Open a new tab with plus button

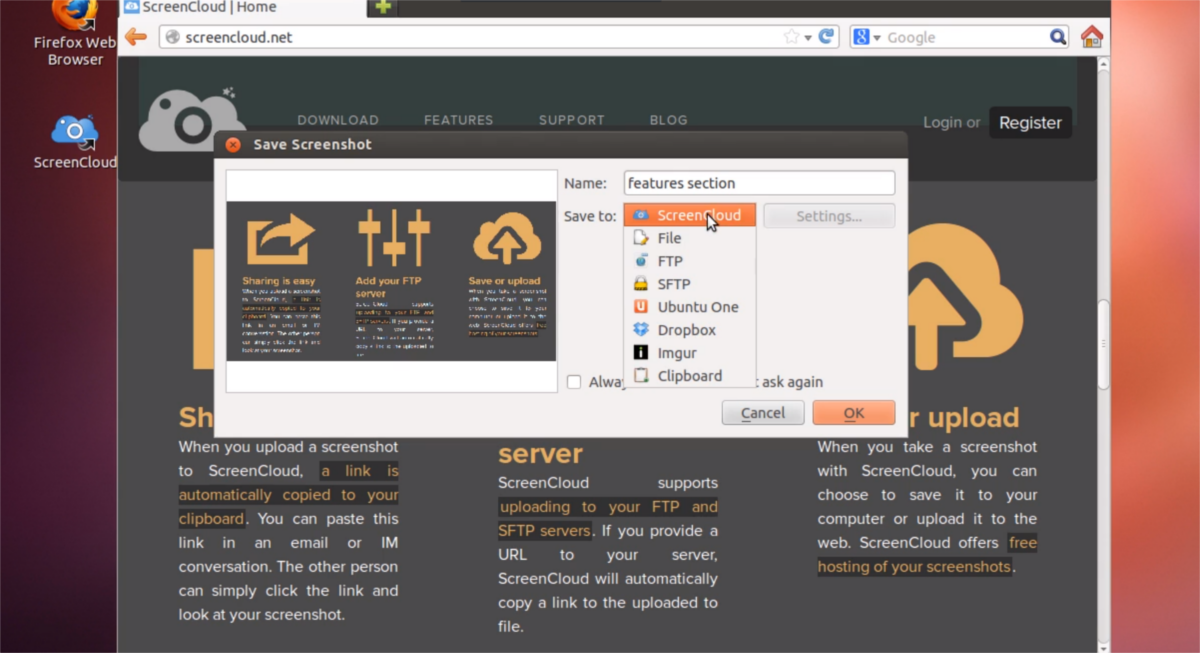pyautogui.click(x=381, y=7)
